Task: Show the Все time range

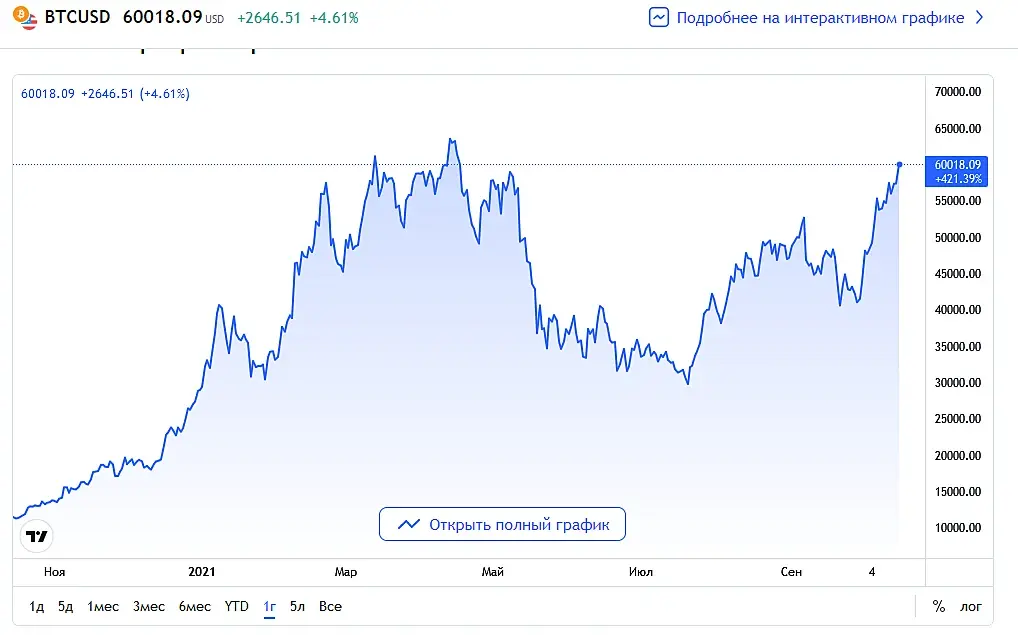Action: coord(330,606)
